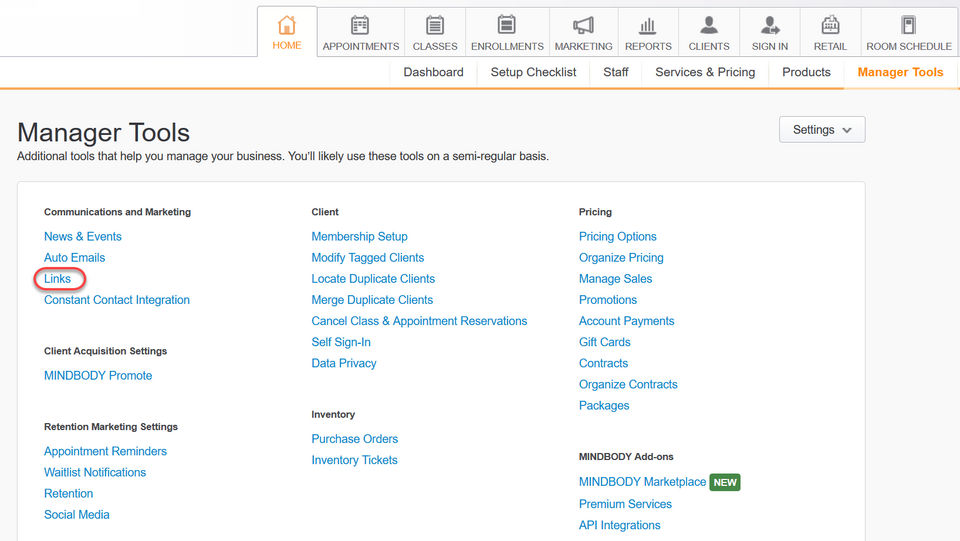
Task: Open the News & Events link
Action: pyautogui.click(x=83, y=236)
